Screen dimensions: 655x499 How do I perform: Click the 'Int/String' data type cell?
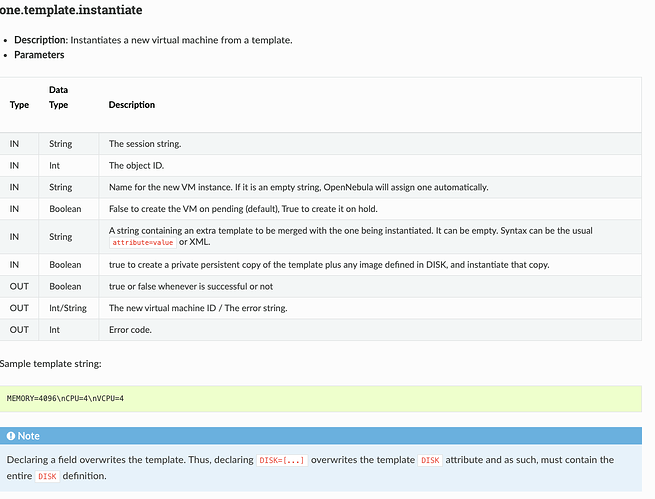point(68,309)
